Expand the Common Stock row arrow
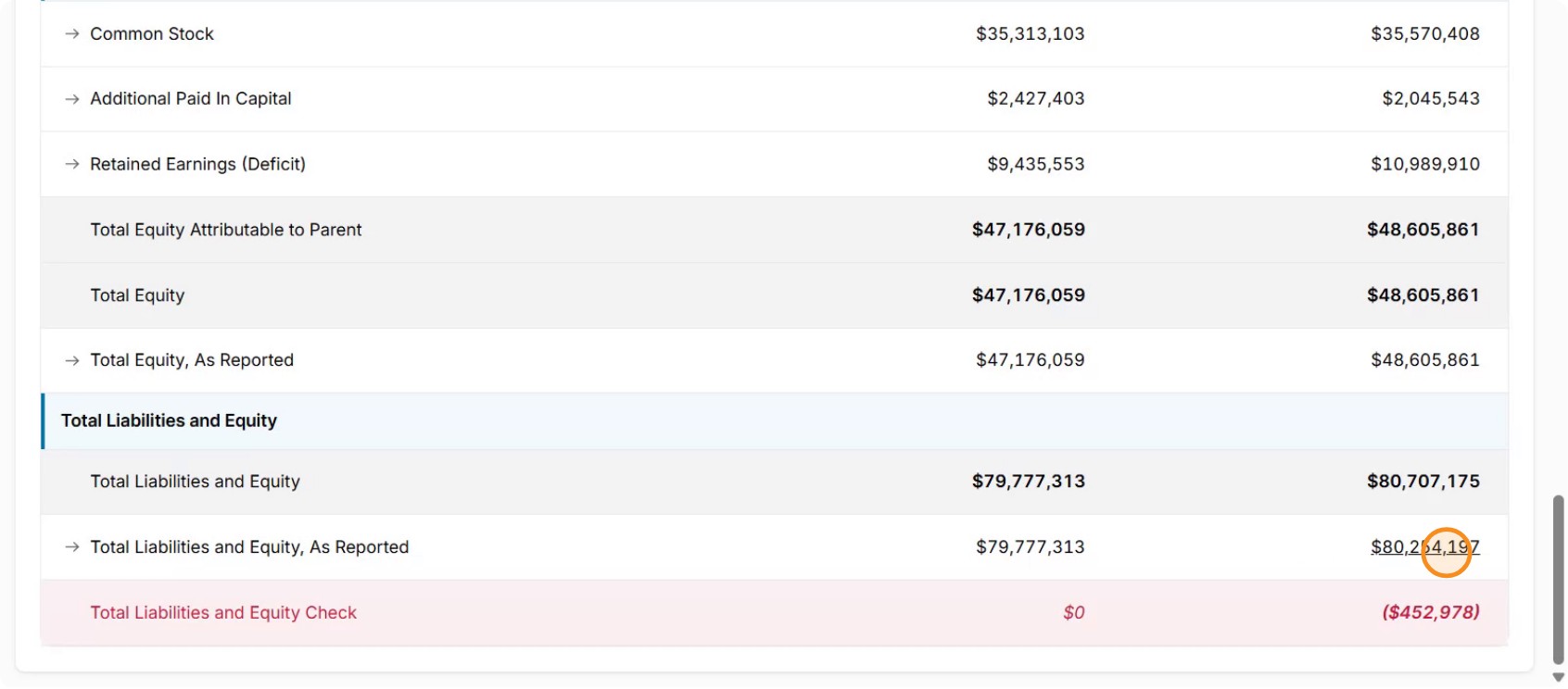 (71, 34)
